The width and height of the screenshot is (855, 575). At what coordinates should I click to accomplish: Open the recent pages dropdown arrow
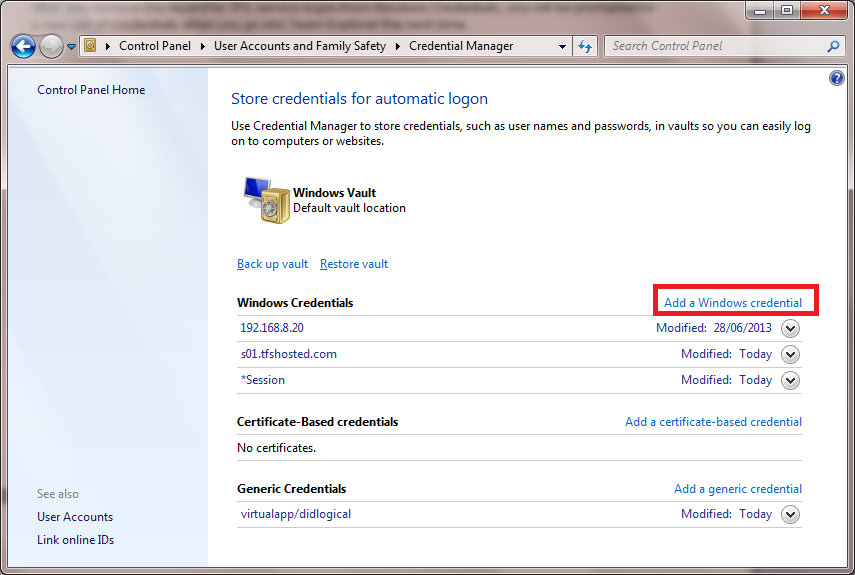[x=72, y=47]
